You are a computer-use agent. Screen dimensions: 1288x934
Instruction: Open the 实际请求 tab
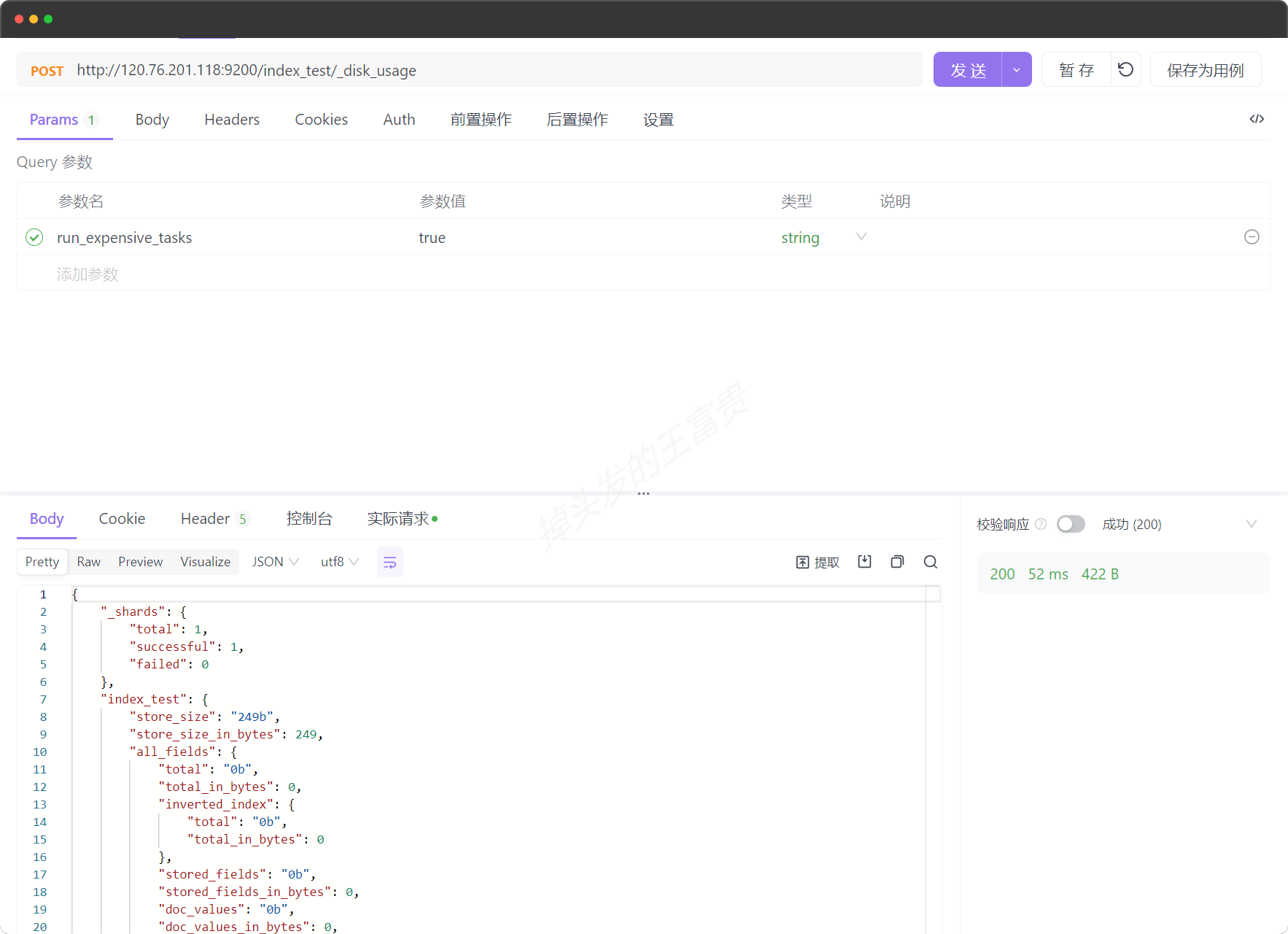402,519
